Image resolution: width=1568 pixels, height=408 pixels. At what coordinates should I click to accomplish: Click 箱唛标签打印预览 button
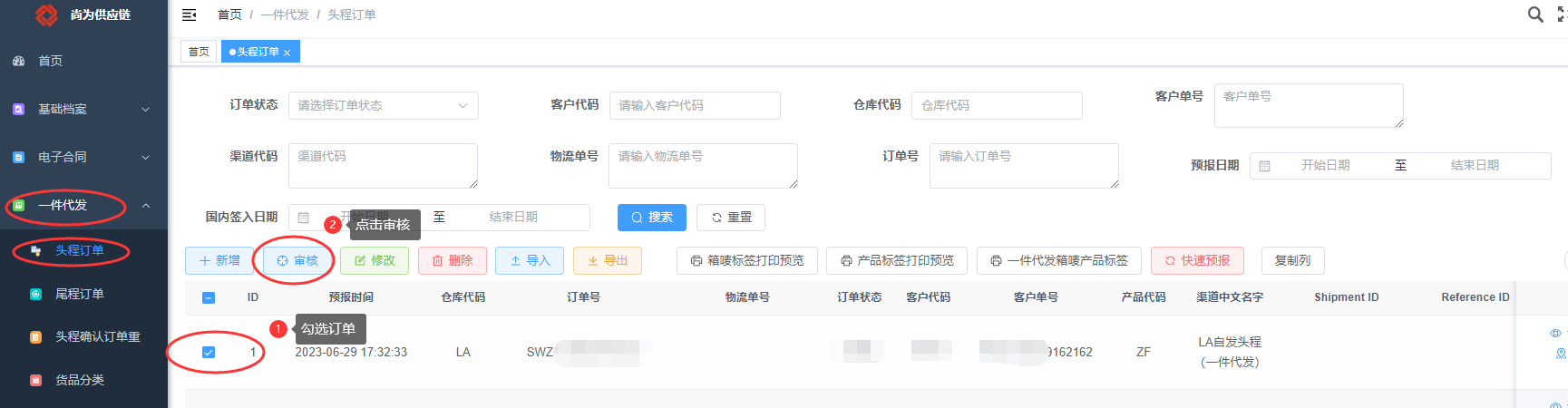click(x=747, y=260)
